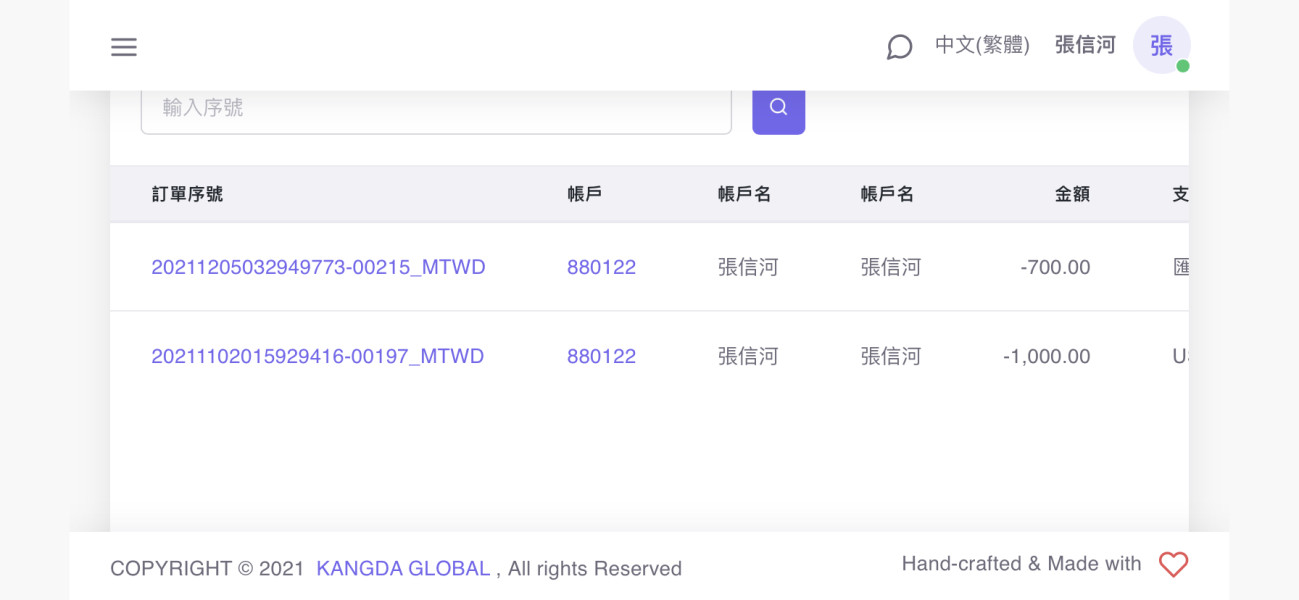The image size is (1299, 600).
Task: Click the purple search magnifier button
Action: tap(778, 108)
